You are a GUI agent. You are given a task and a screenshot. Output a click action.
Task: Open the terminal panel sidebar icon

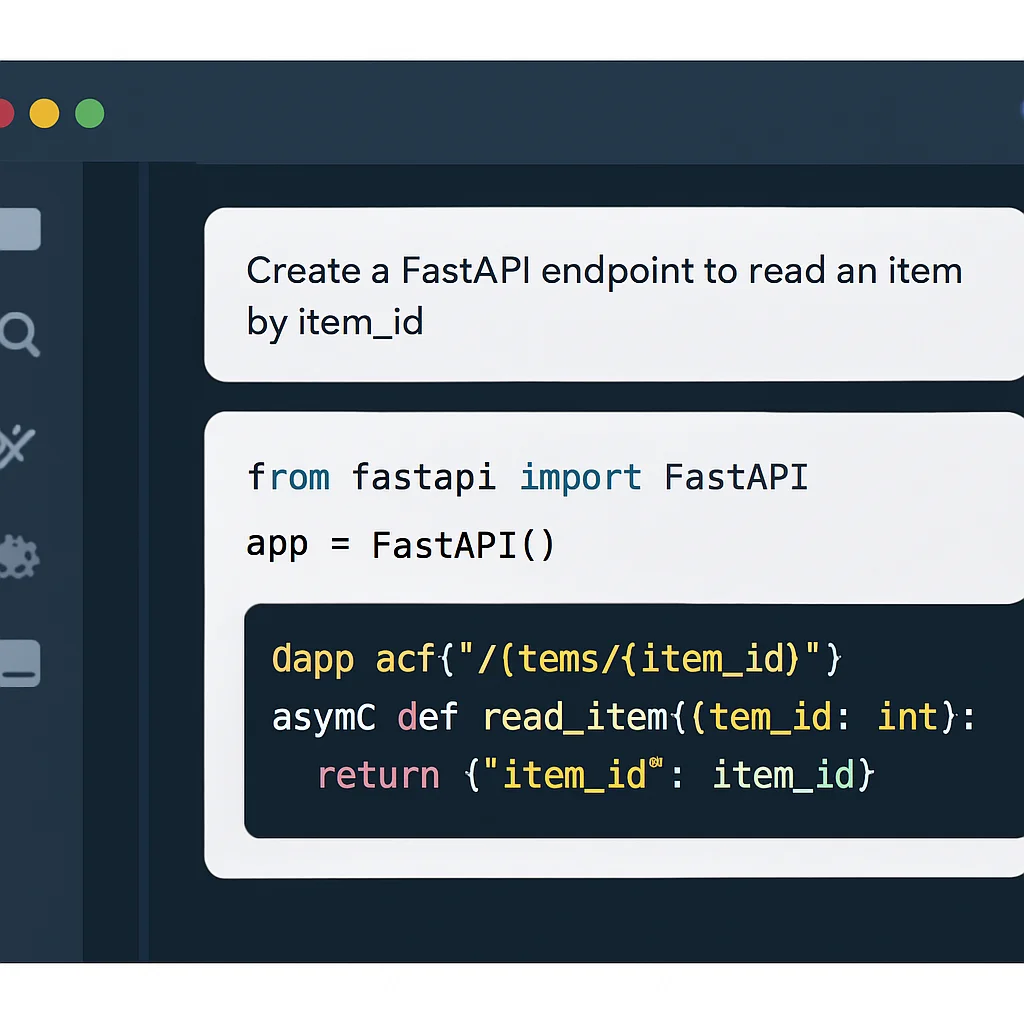pyautogui.click(x=20, y=664)
